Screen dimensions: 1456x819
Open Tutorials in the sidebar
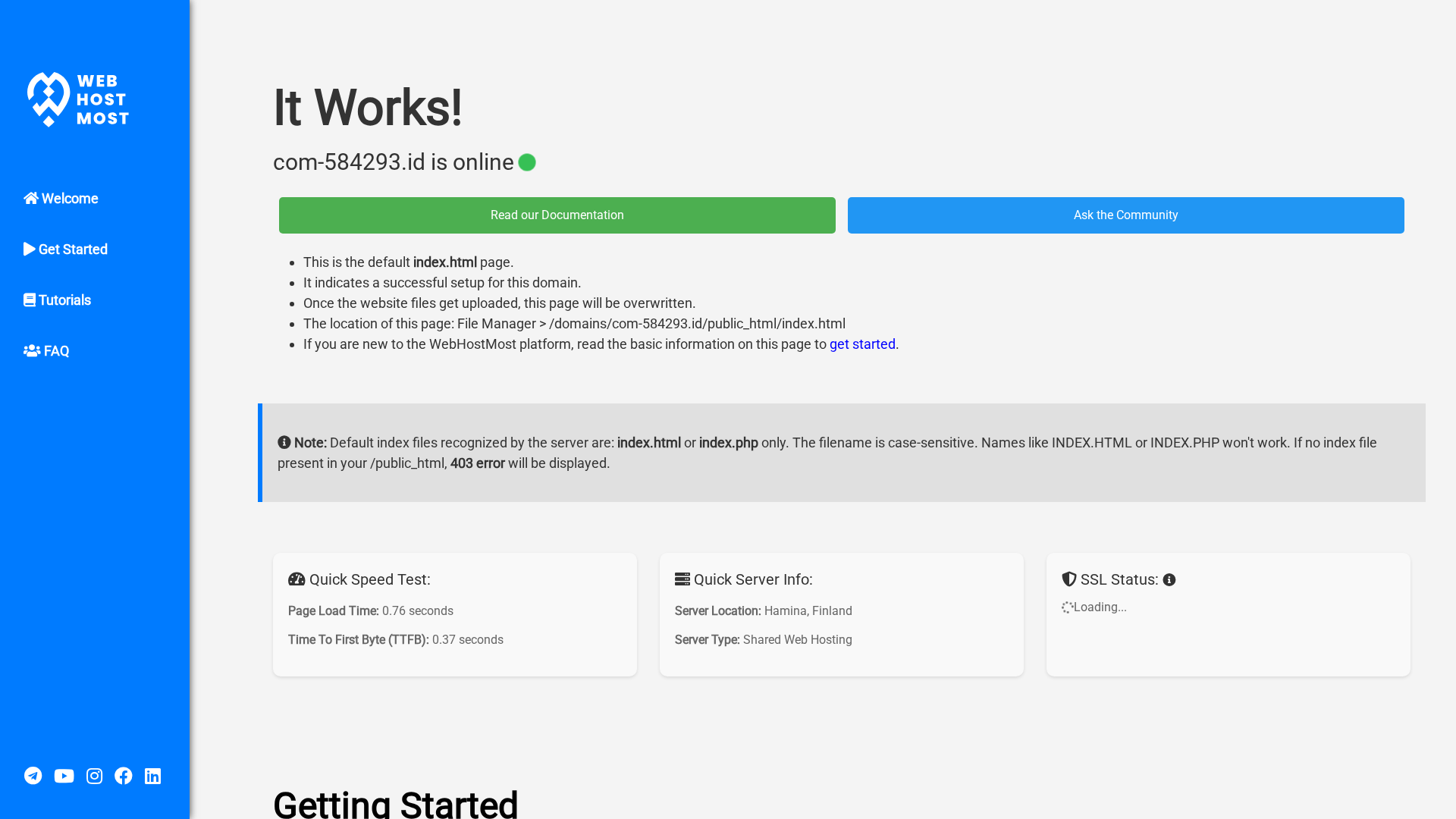pyautogui.click(x=57, y=300)
